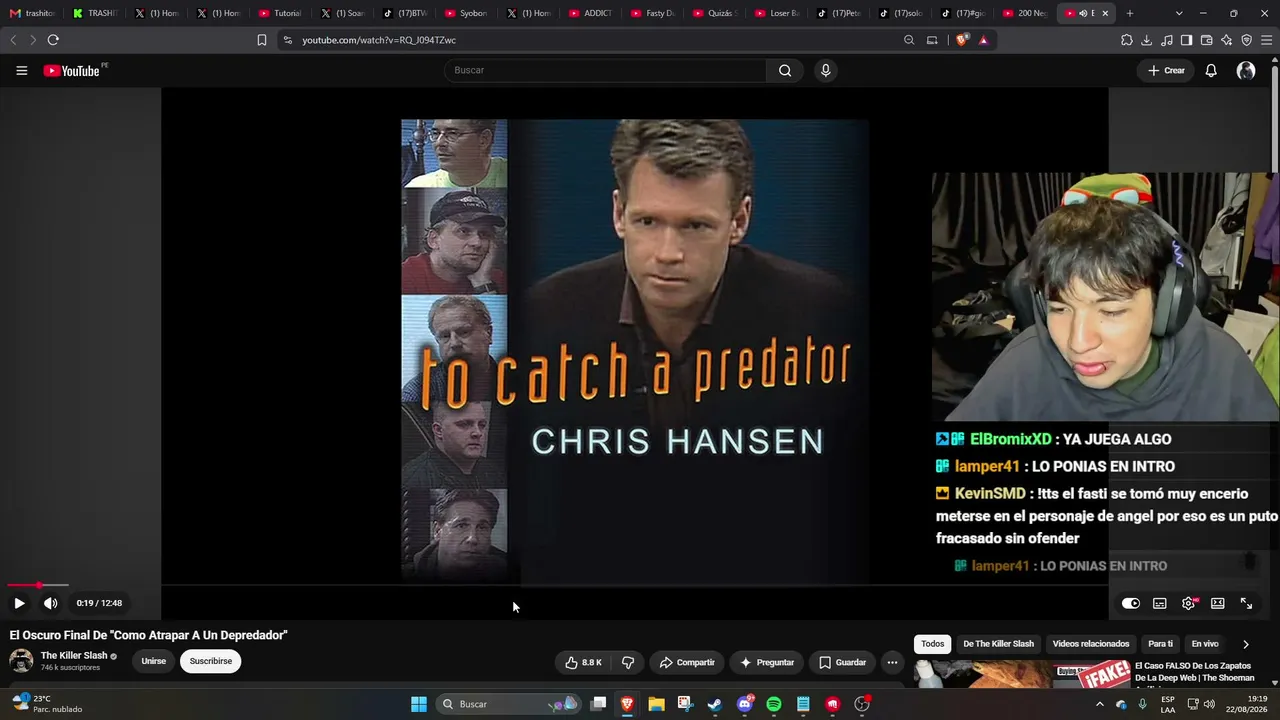Switch to the TRASHIT Kick tab
This screenshot has height=720, width=1280.
pyautogui.click(x=96, y=13)
